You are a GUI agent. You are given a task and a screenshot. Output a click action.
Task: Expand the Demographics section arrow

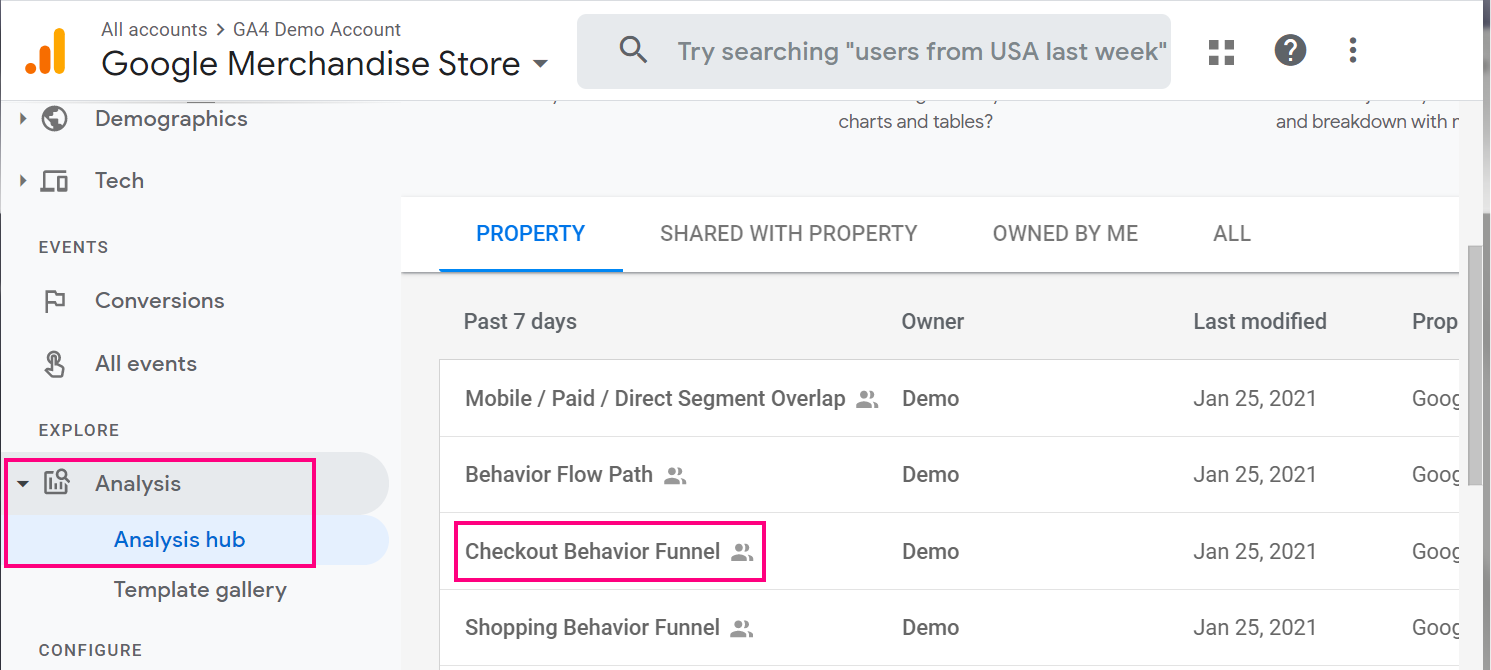point(23,119)
